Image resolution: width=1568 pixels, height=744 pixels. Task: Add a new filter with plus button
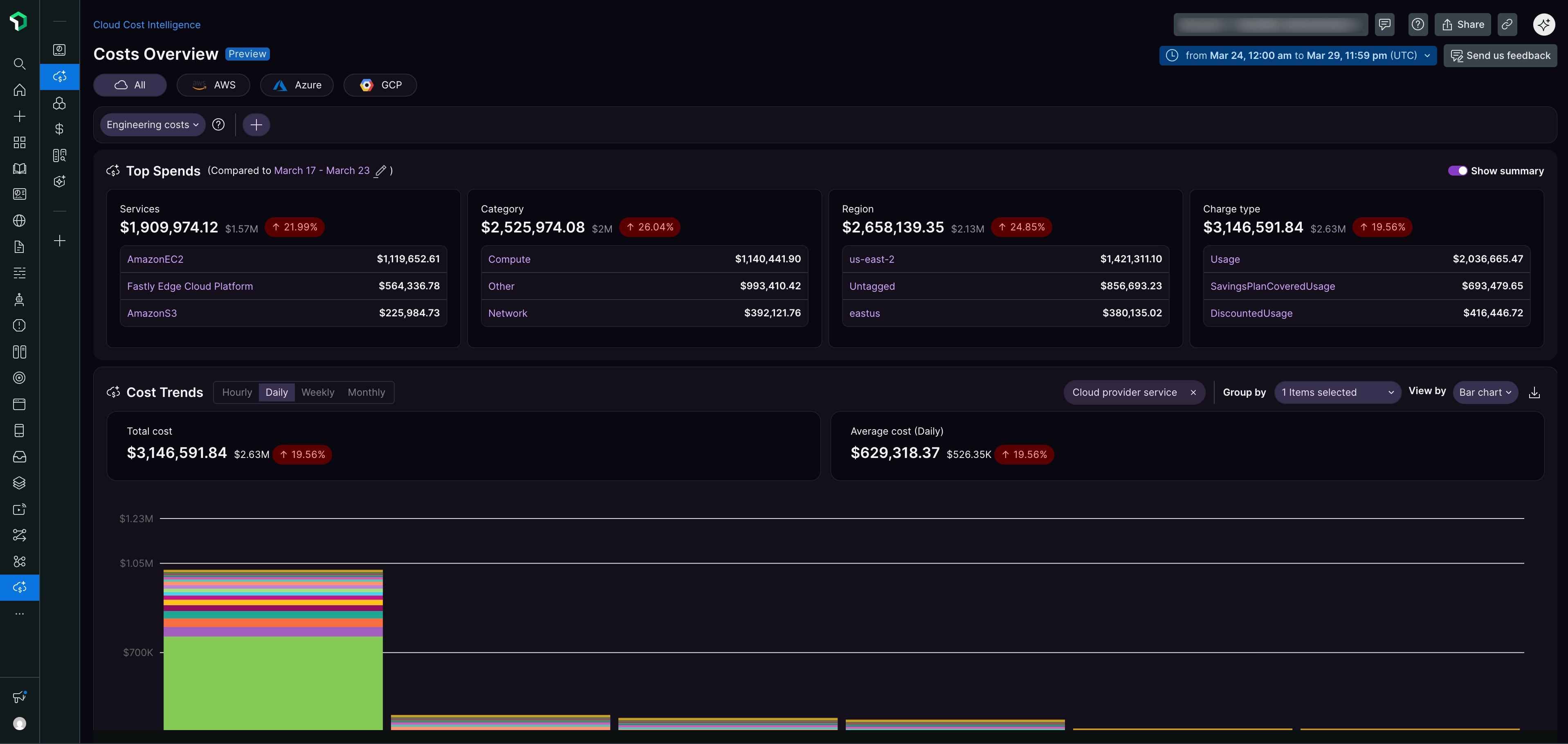click(256, 124)
